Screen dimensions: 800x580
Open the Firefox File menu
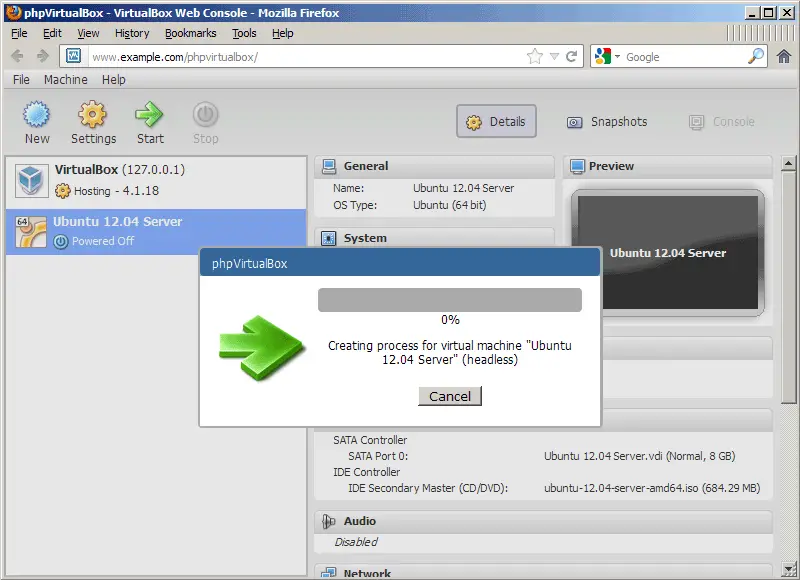click(x=19, y=33)
